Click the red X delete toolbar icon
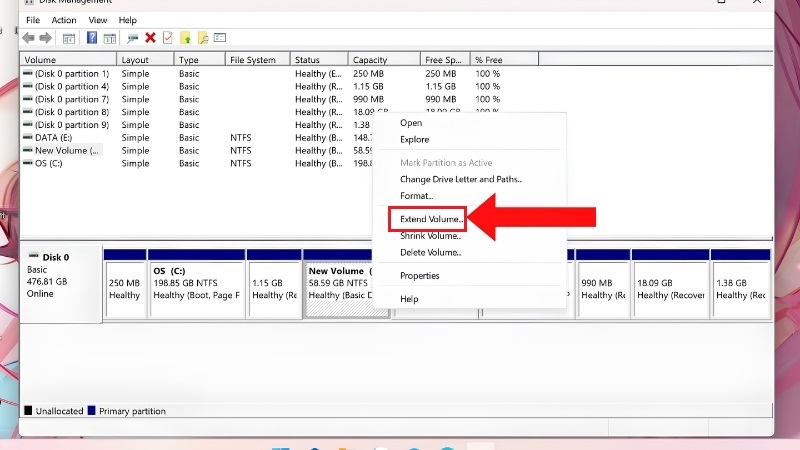This screenshot has height=450, width=800. (x=150, y=38)
